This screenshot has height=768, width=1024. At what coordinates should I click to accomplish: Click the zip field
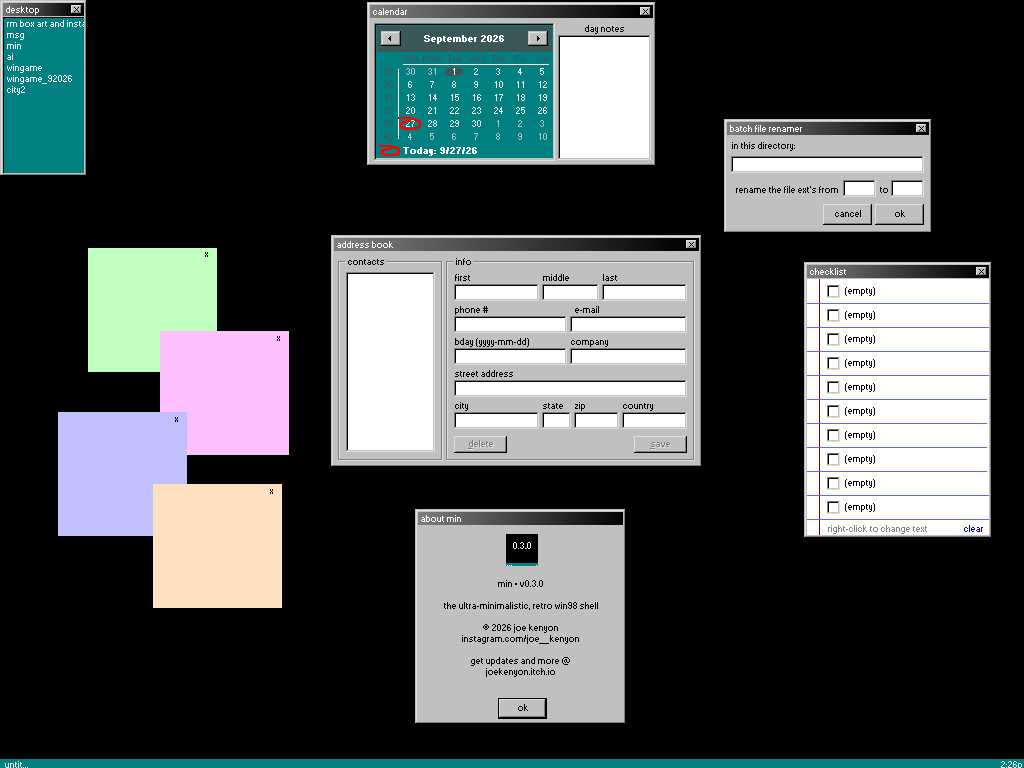(x=596, y=420)
